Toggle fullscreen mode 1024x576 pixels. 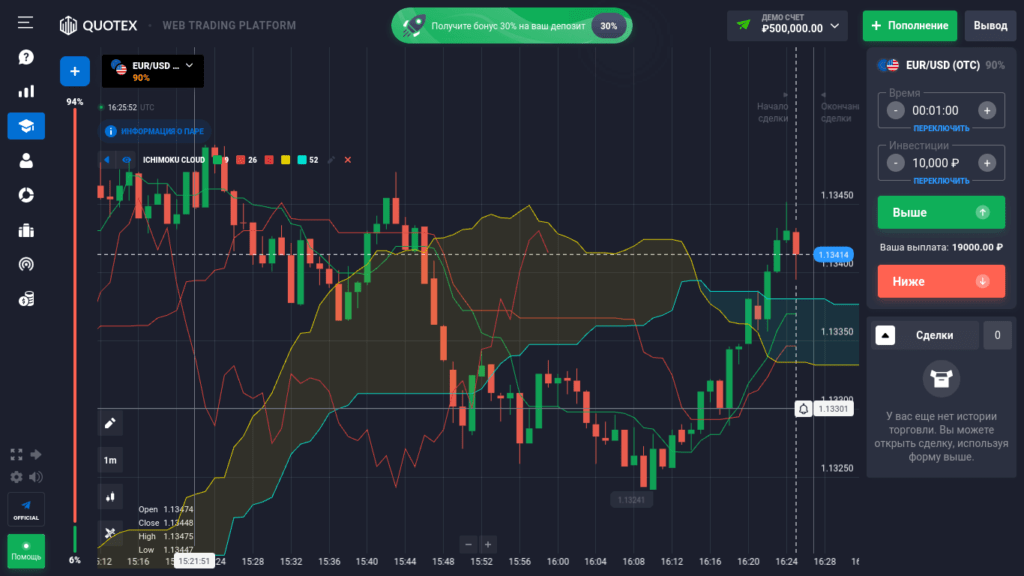(x=16, y=454)
